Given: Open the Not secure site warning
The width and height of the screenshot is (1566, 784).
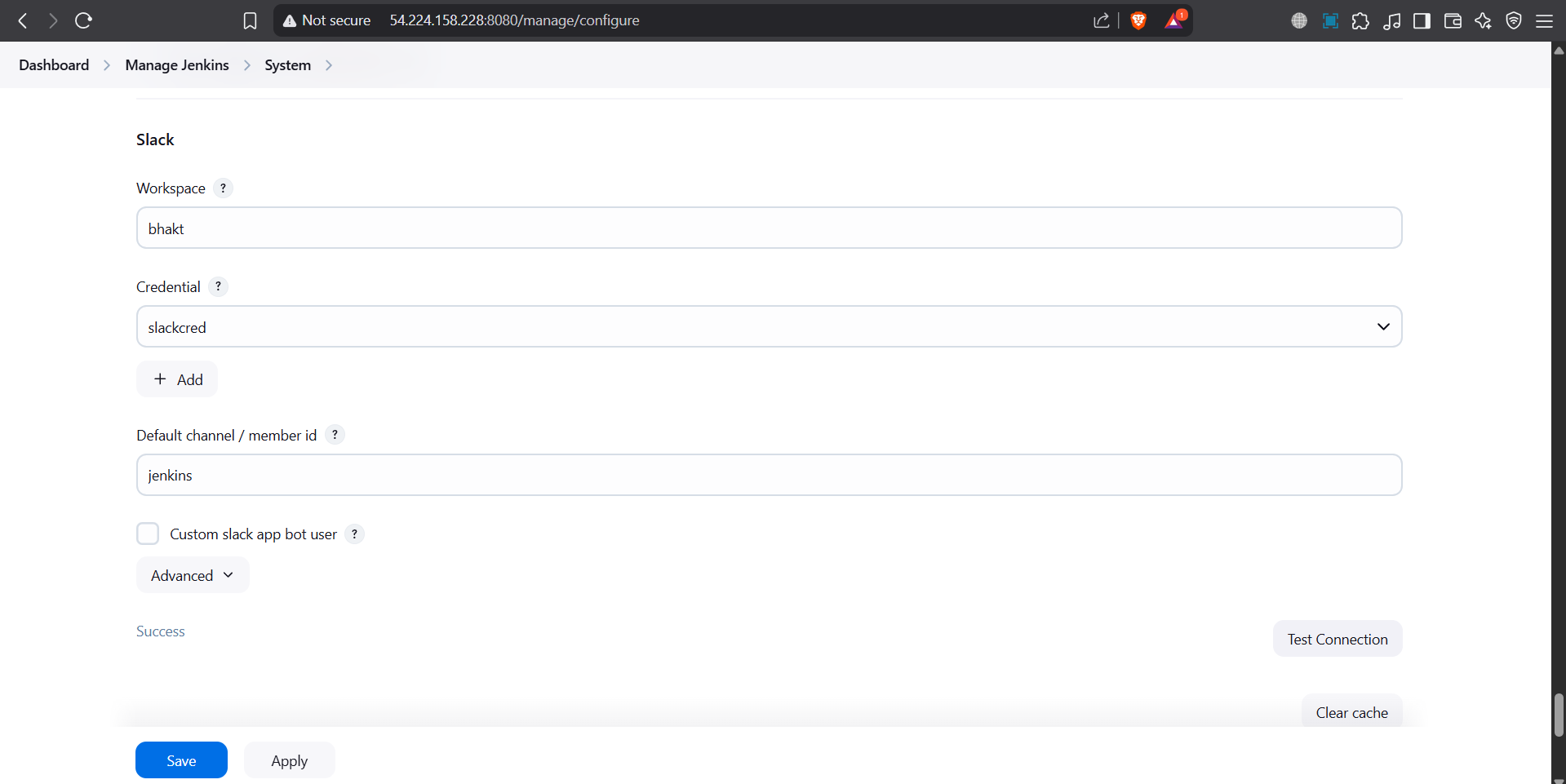Looking at the screenshot, I should tap(326, 20).
